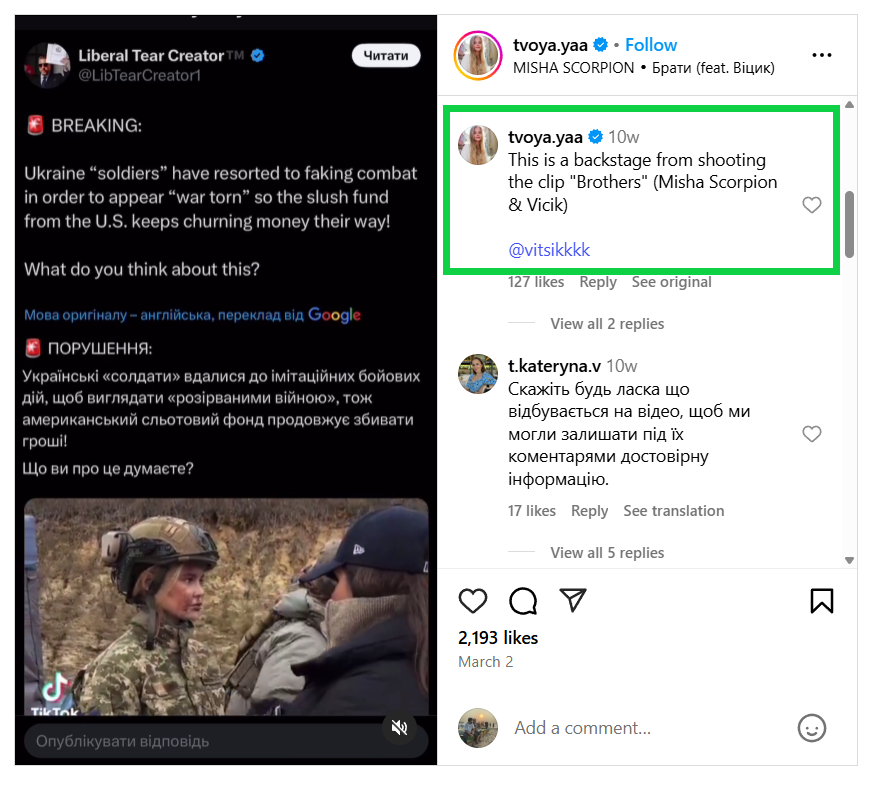Reply to t.kateryna.v's comment
The image size is (871, 787).
point(589,511)
